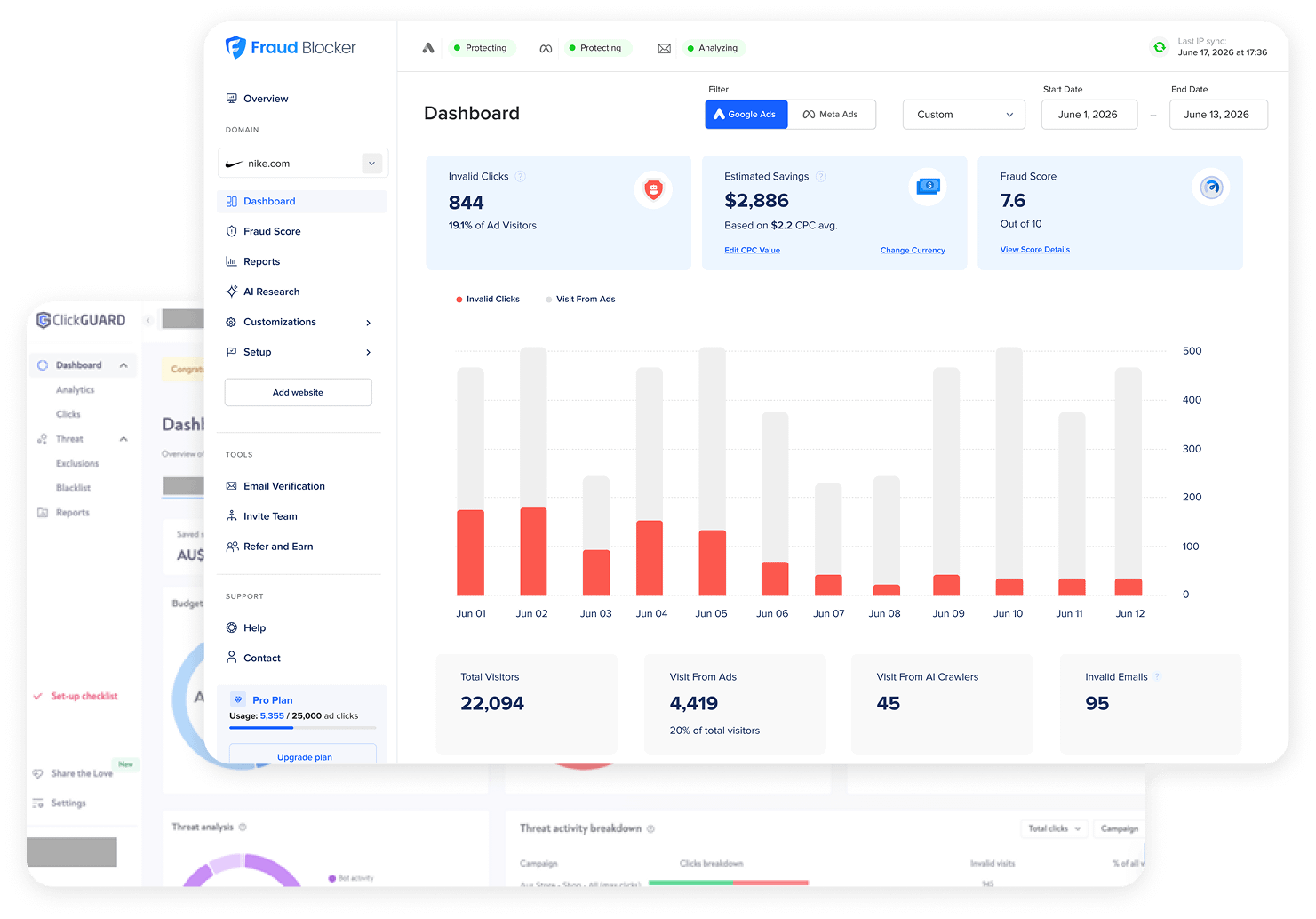Click the Fraud Score gauge icon
Screen dimensions: 1316x919
pyautogui.click(x=1211, y=188)
